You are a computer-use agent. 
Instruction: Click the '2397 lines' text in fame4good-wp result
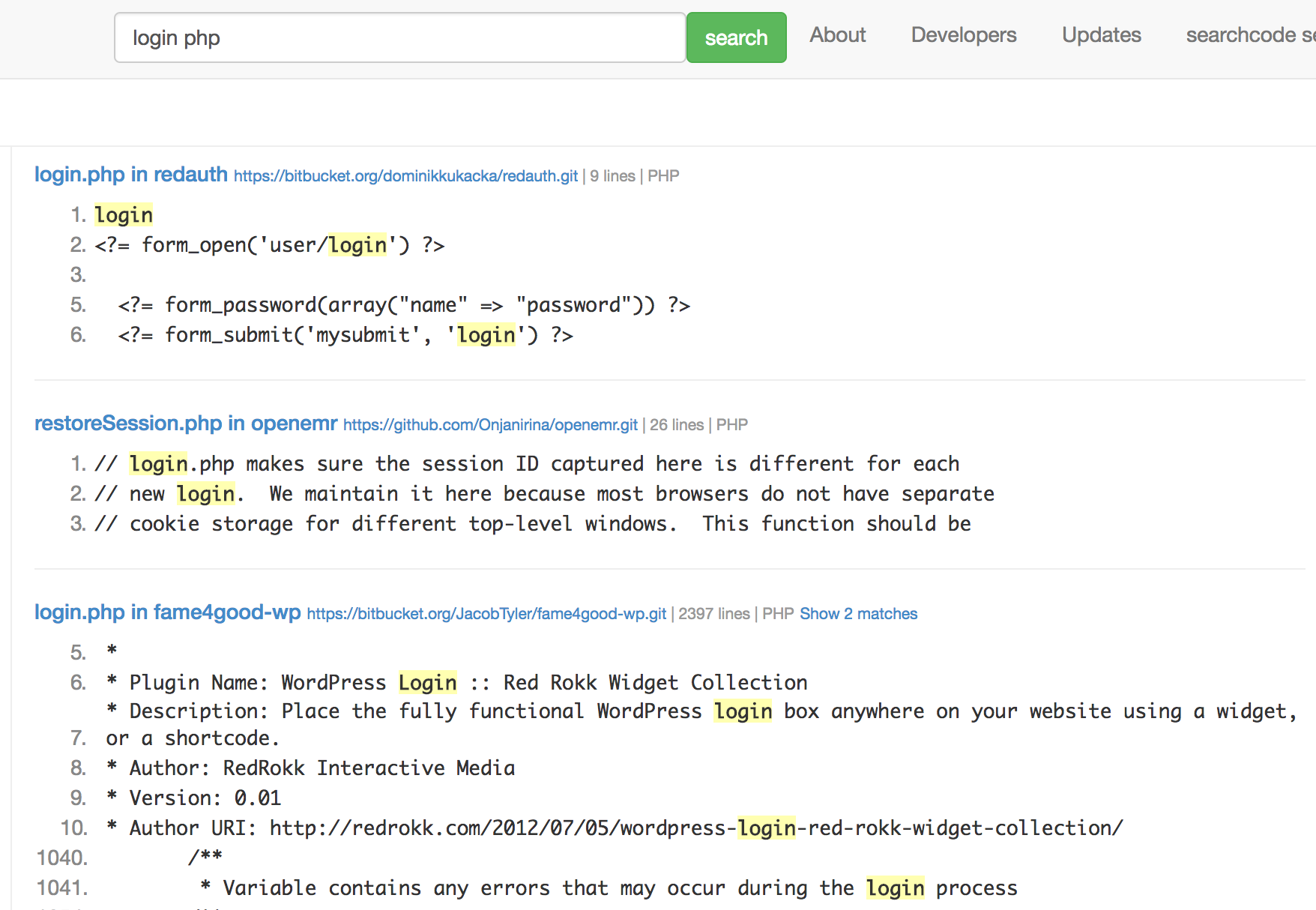714,614
